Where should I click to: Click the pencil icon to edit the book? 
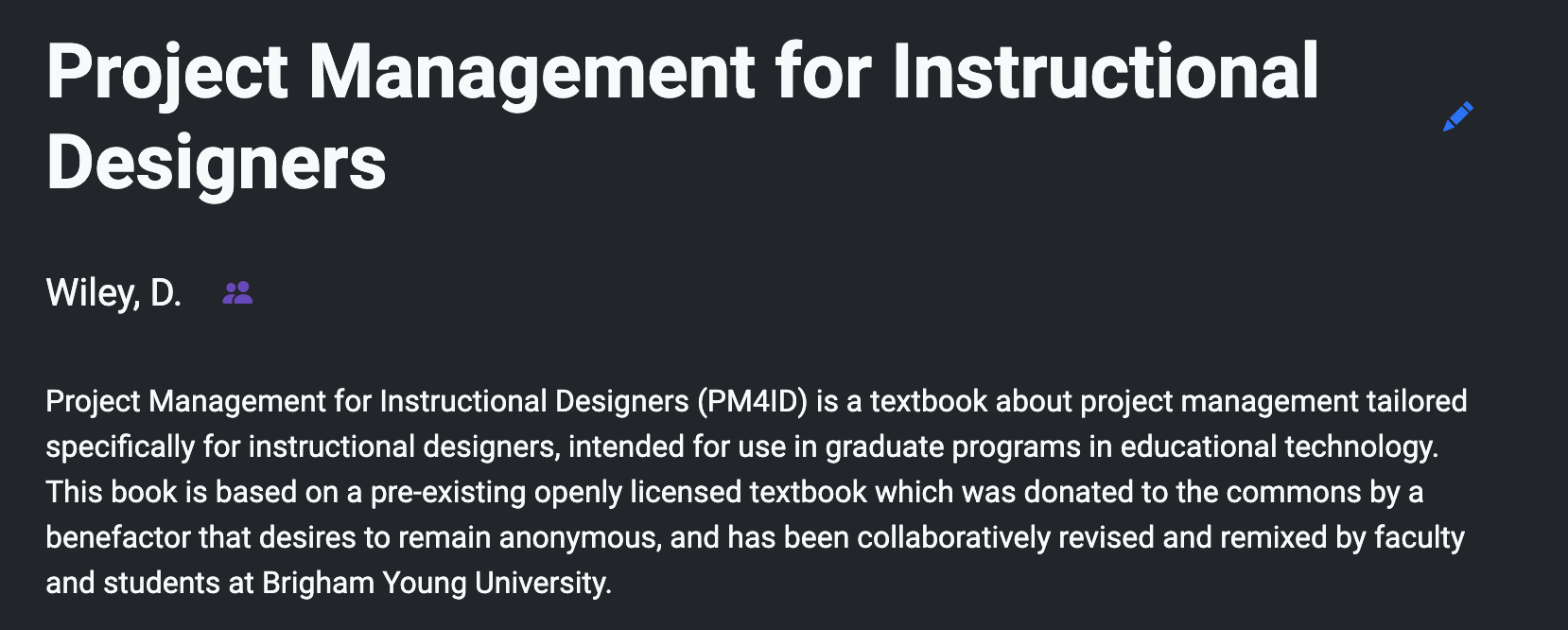pos(1460,115)
